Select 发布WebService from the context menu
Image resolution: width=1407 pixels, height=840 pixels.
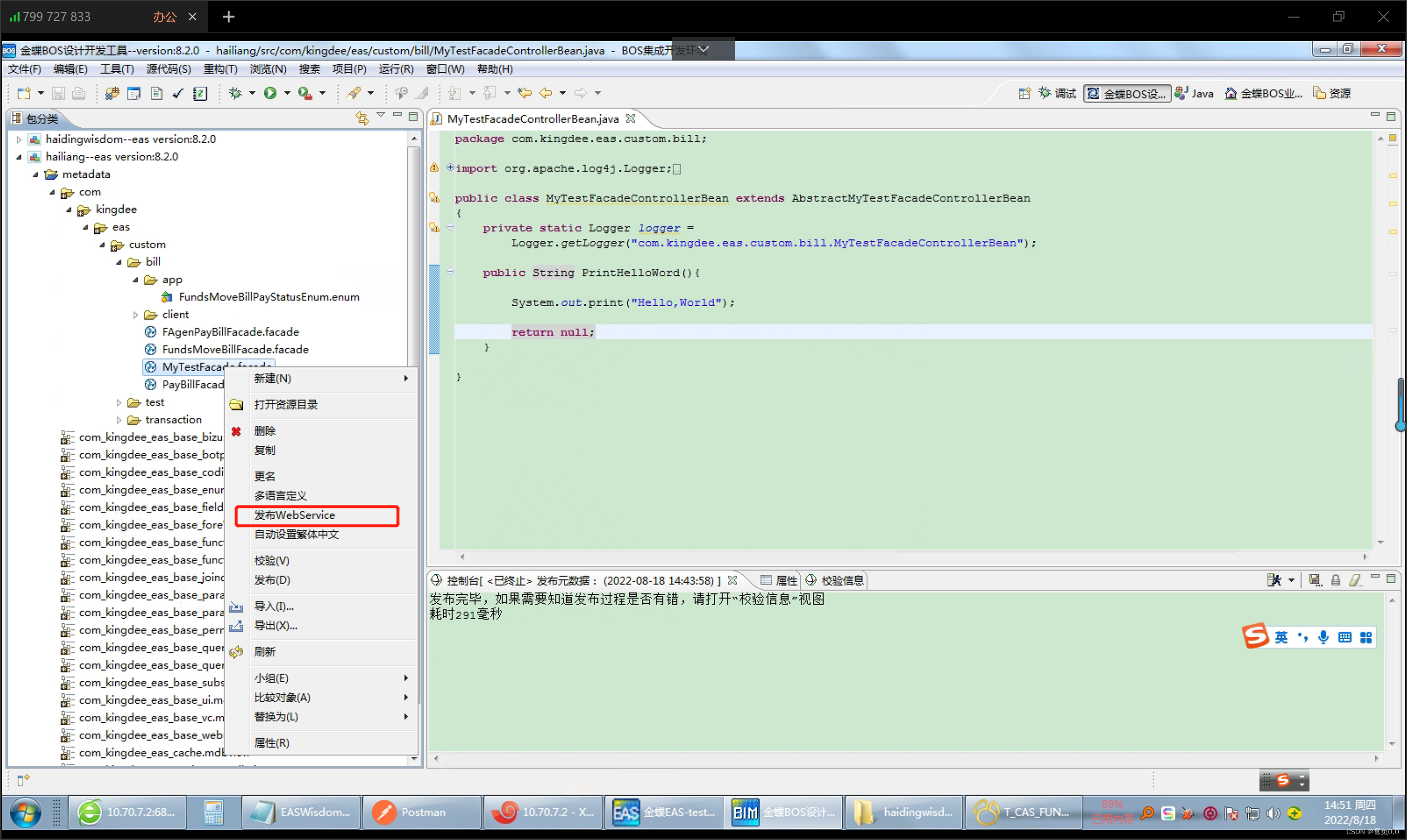point(294,515)
